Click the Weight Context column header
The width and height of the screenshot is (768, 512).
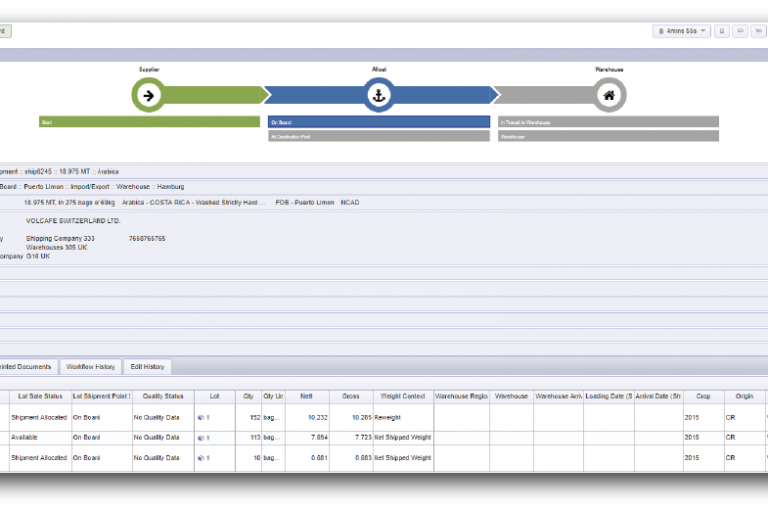point(402,397)
